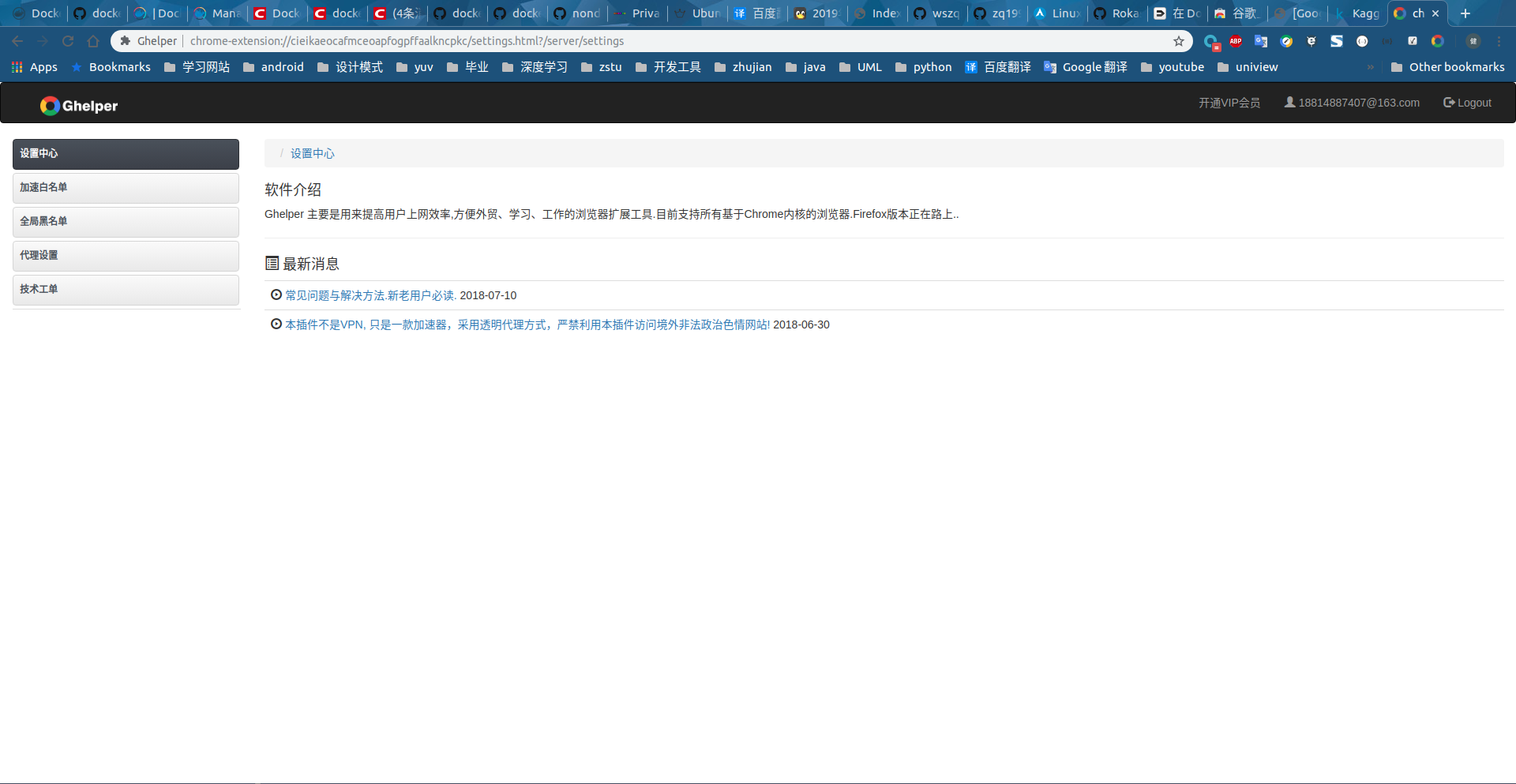This screenshot has height=784, width=1516.
Task: Reload the page with the refresh icon
Action: 68,41
